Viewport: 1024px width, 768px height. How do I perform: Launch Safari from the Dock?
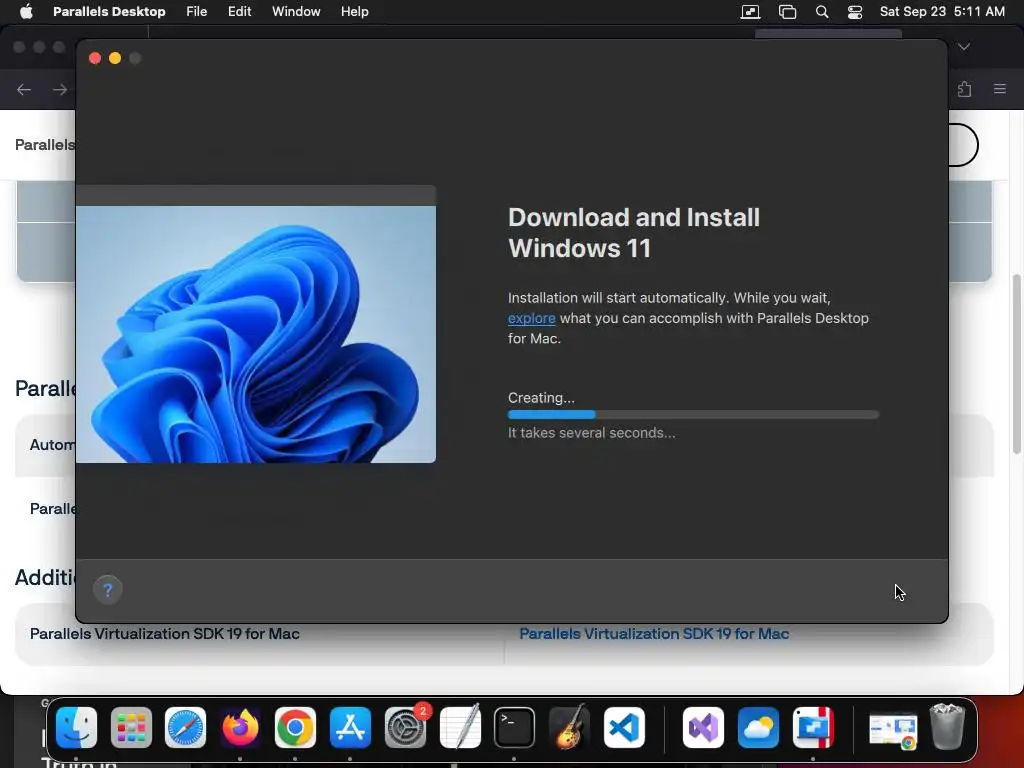[x=185, y=728]
